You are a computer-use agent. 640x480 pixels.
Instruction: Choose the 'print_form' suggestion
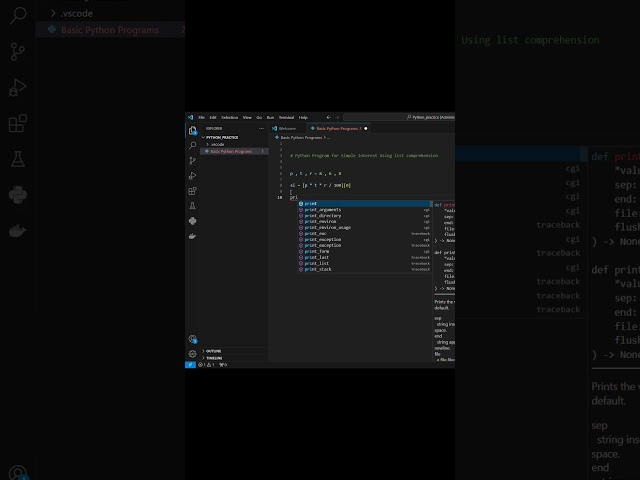click(x=364, y=251)
